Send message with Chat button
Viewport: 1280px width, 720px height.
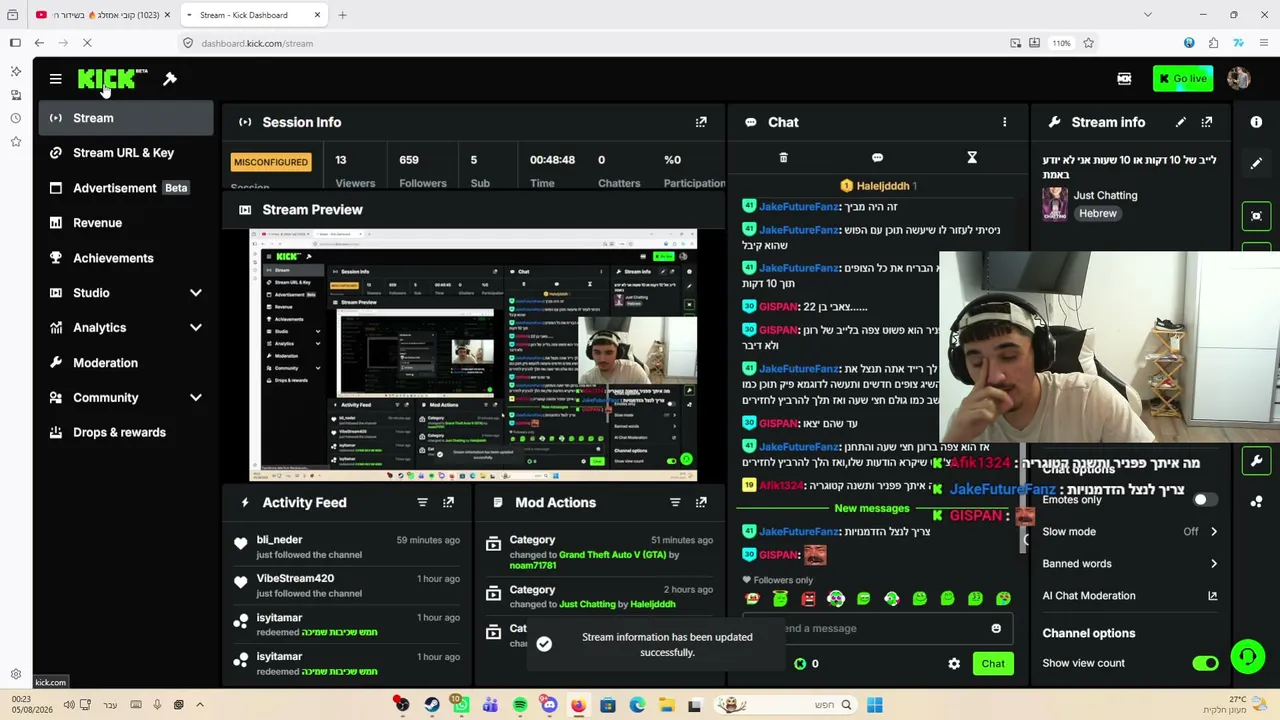(x=993, y=664)
